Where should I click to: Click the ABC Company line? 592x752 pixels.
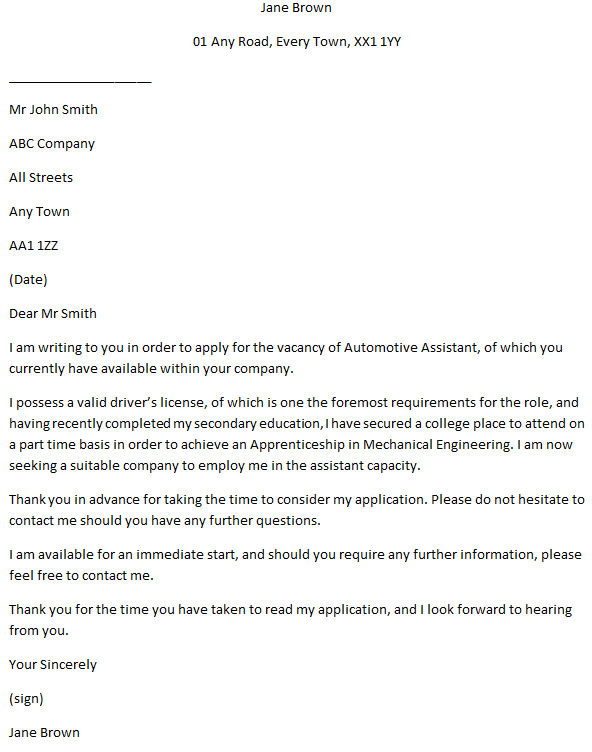point(52,144)
